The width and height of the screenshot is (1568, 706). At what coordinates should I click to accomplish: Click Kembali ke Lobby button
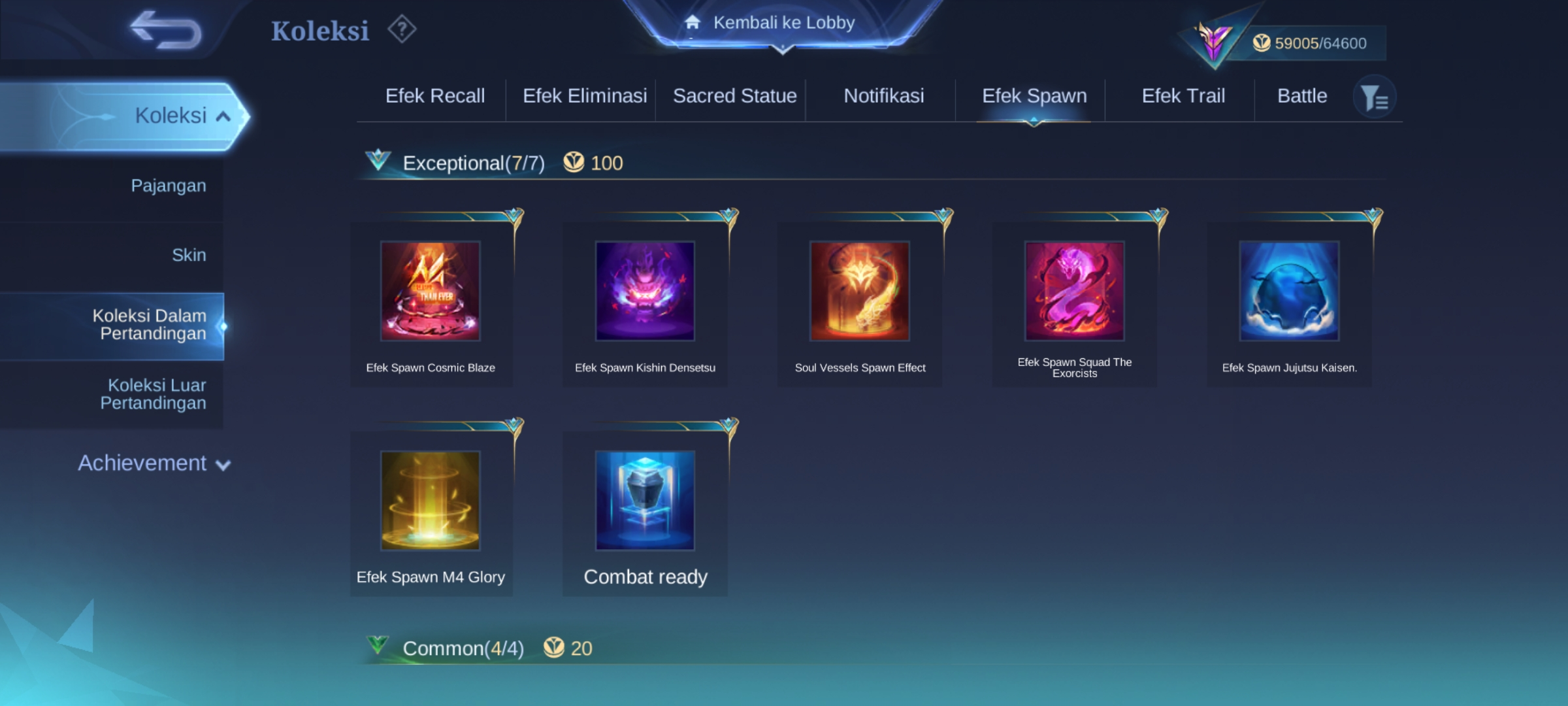(783, 24)
